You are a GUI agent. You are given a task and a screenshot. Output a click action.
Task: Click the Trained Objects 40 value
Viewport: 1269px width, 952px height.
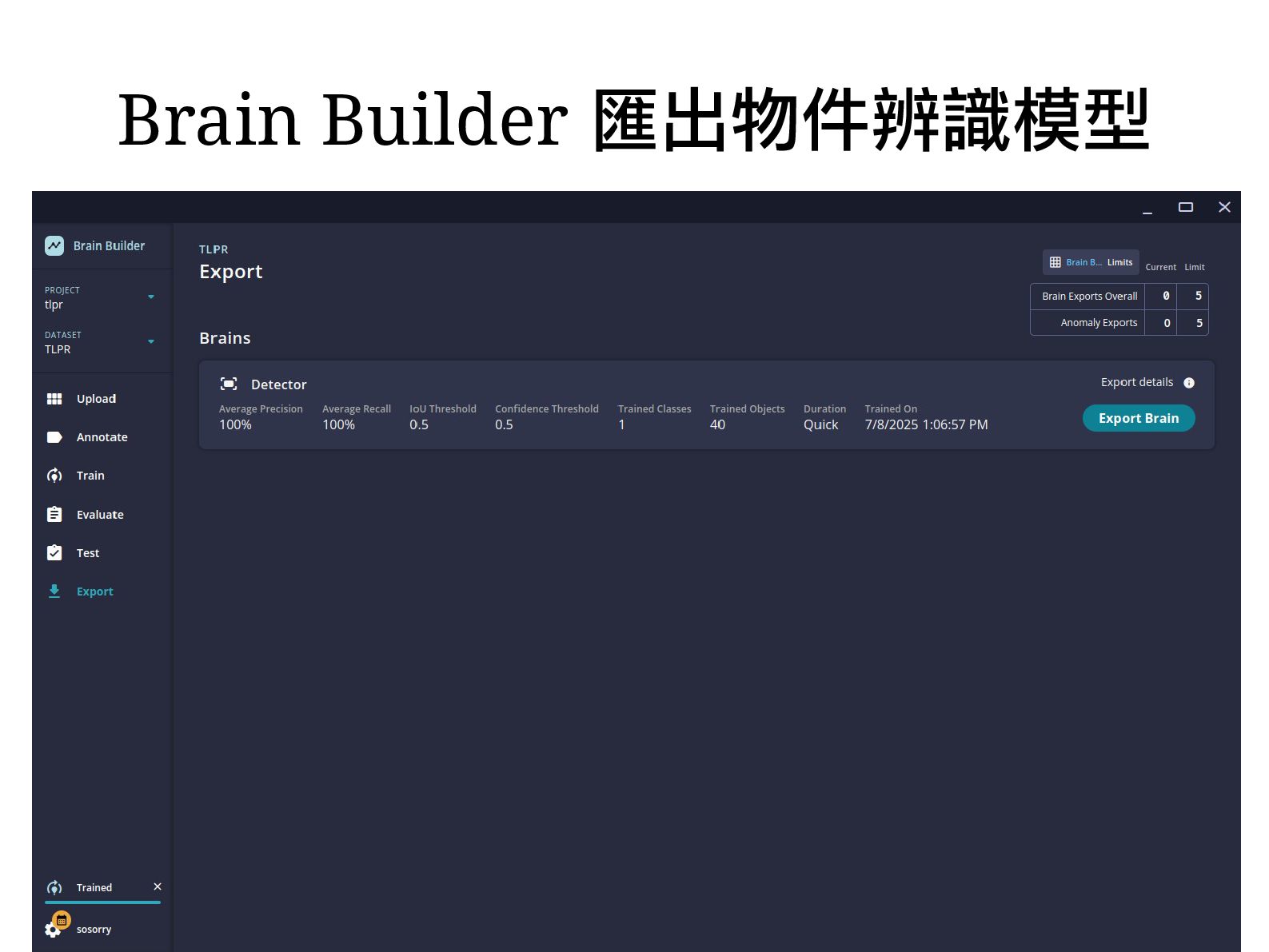(717, 424)
